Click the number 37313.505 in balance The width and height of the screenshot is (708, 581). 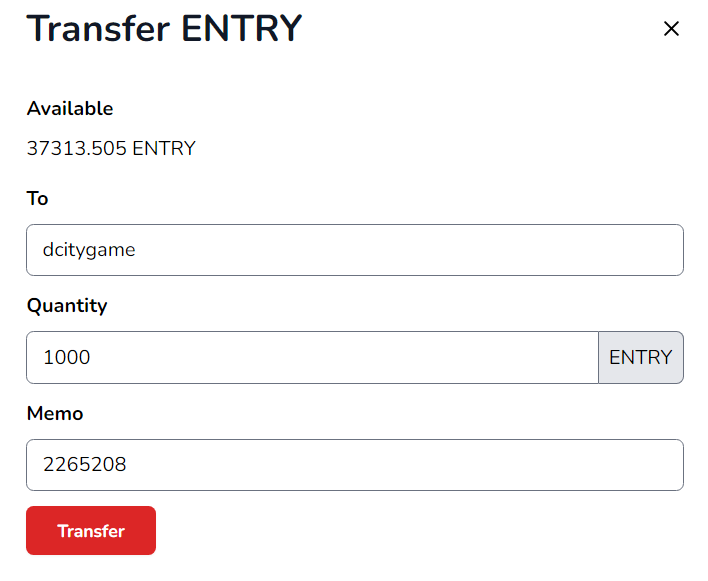coord(77,149)
